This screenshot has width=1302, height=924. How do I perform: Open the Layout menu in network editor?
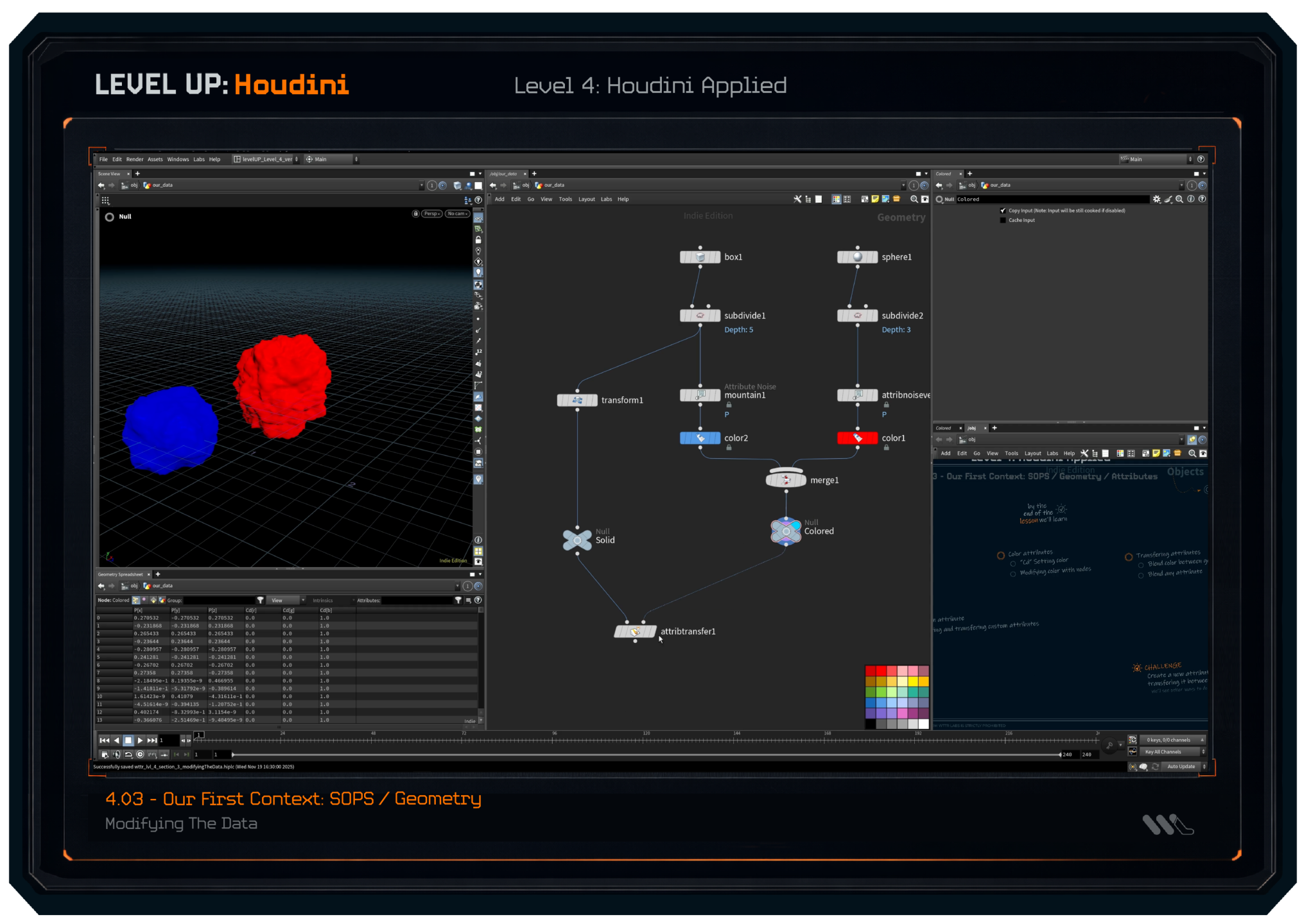(x=586, y=200)
